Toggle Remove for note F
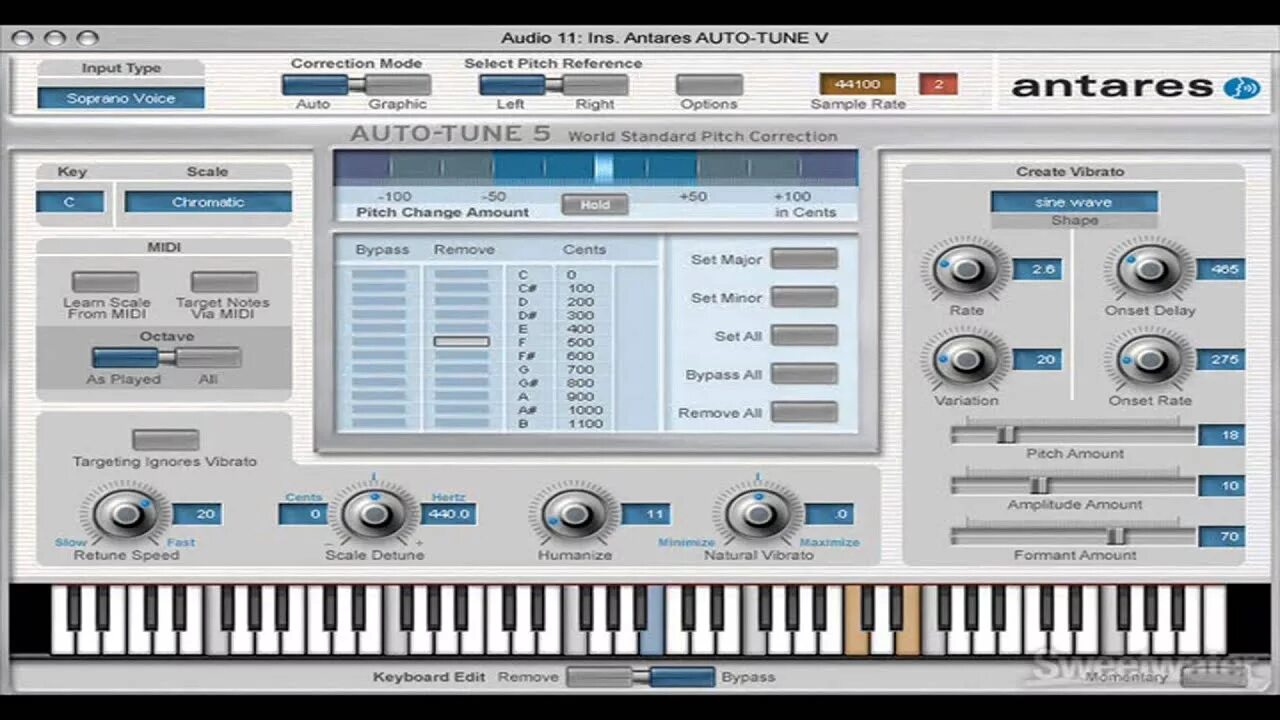 [x=461, y=342]
